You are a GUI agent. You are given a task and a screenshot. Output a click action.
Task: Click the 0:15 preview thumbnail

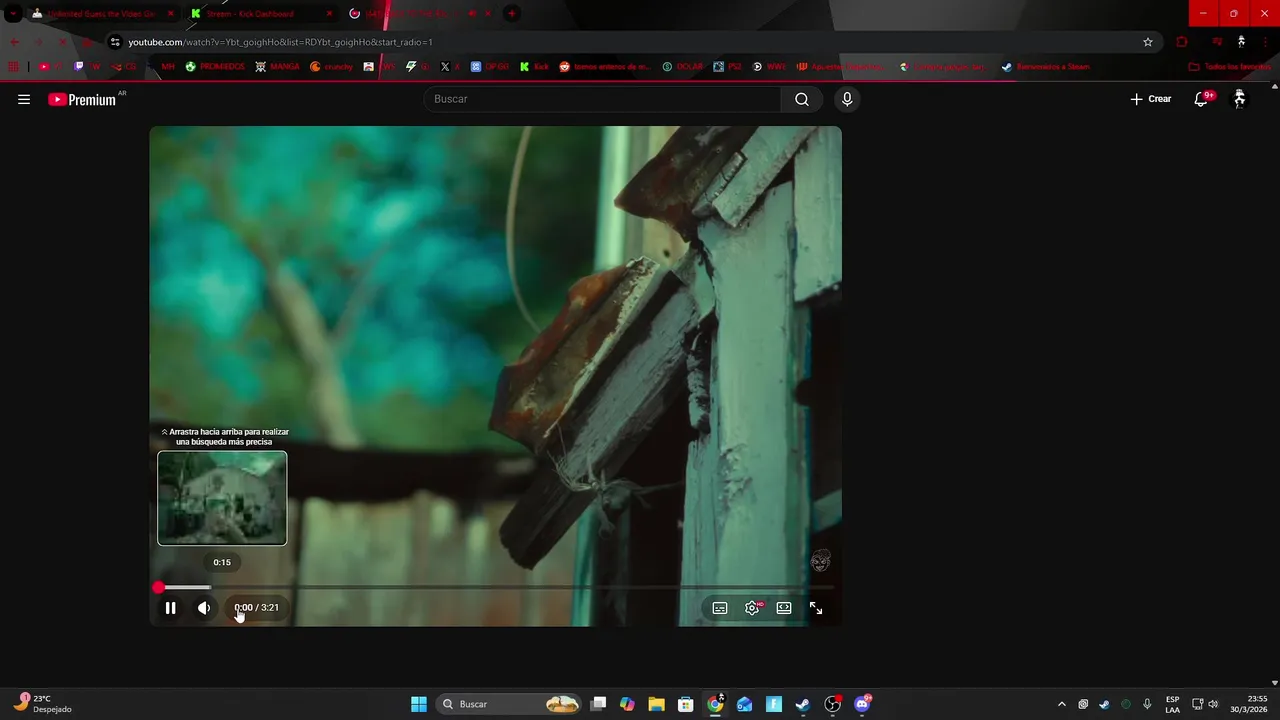222,498
